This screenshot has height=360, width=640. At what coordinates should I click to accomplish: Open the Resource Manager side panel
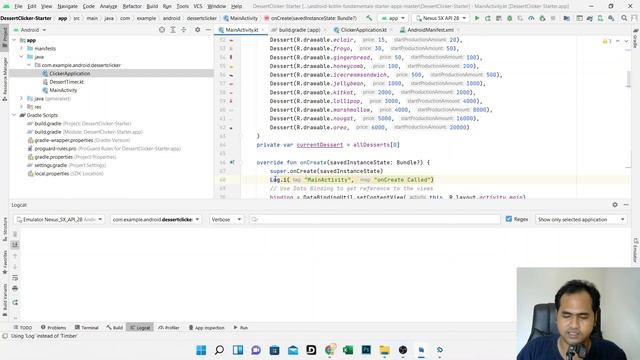tap(4, 79)
